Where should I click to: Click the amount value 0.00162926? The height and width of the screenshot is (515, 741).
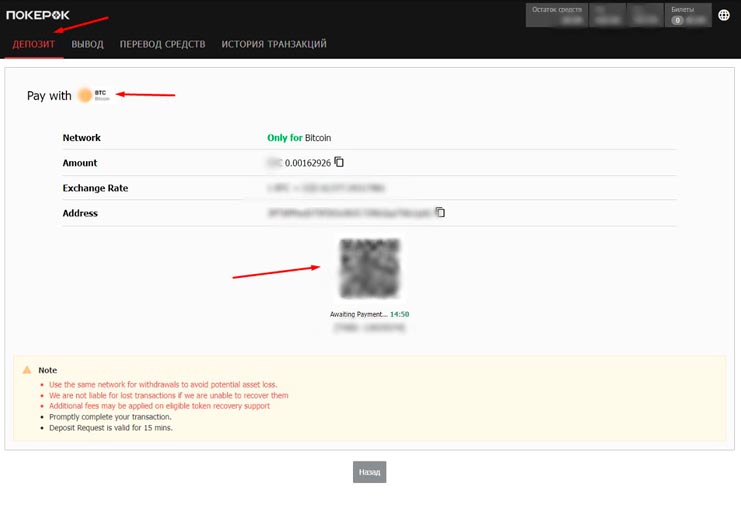[x=308, y=162]
